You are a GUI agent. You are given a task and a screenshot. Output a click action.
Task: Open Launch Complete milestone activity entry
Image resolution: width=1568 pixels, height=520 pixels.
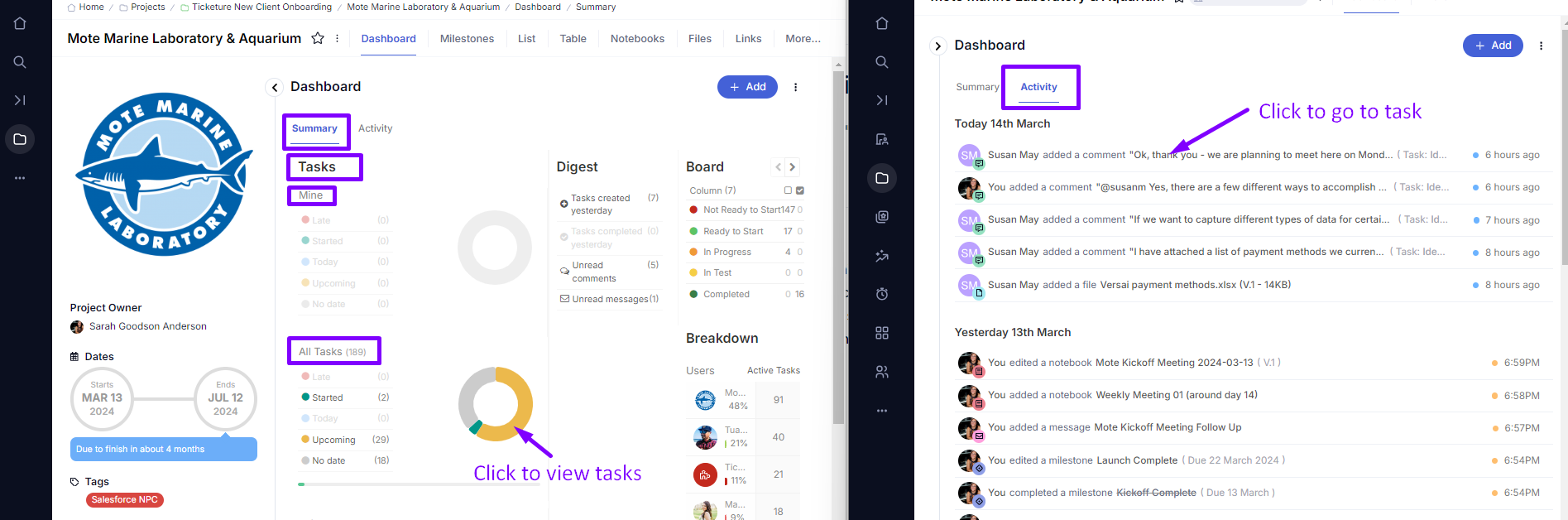(x=1137, y=460)
